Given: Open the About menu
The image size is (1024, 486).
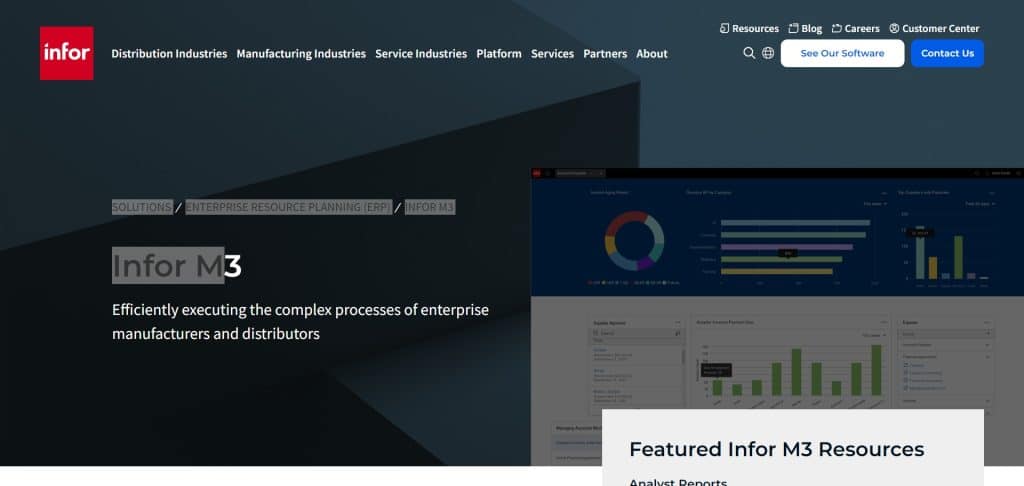Looking at the screenshot, I should click(652, 54).
